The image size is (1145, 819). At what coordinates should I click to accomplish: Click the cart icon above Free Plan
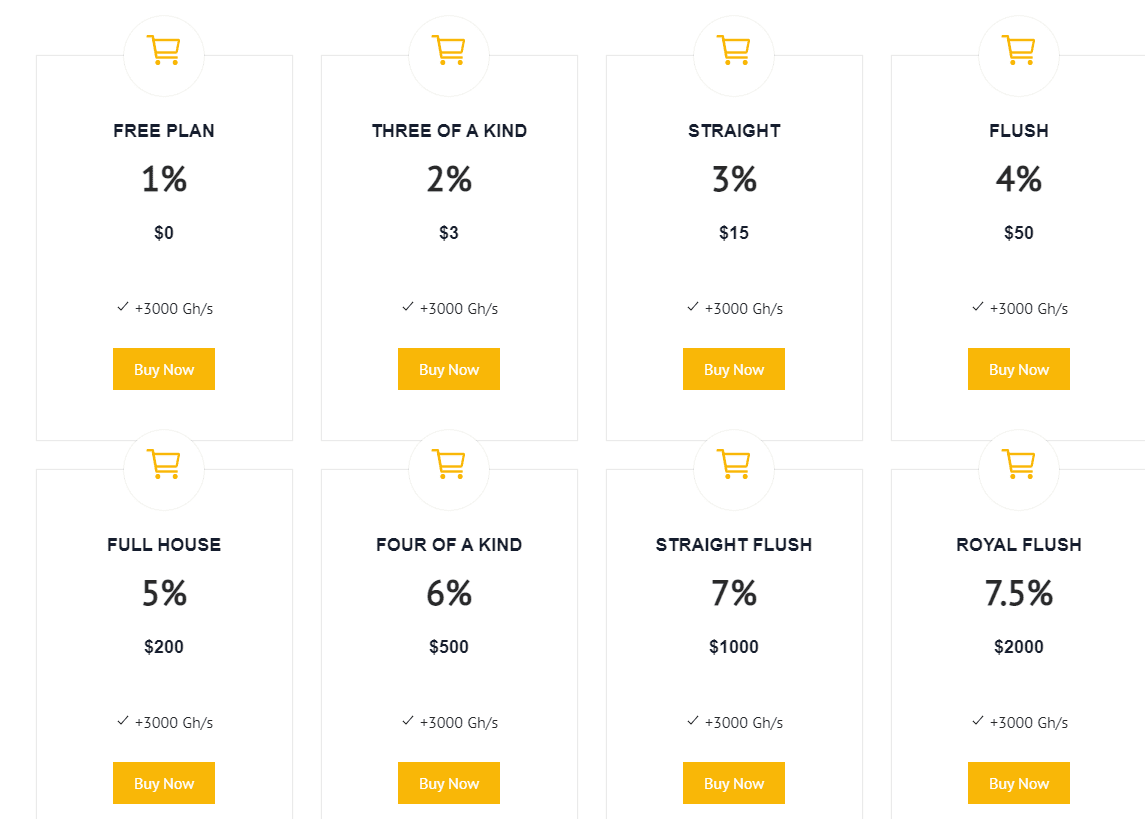(164, 50)
